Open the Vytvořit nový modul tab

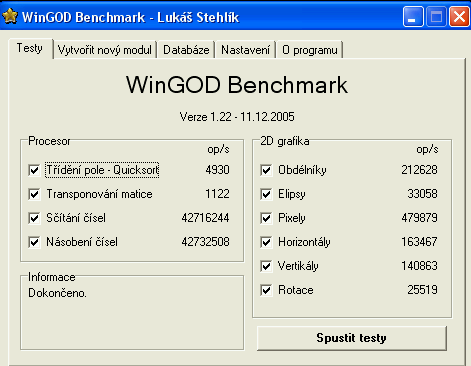[x=105, y=50]
